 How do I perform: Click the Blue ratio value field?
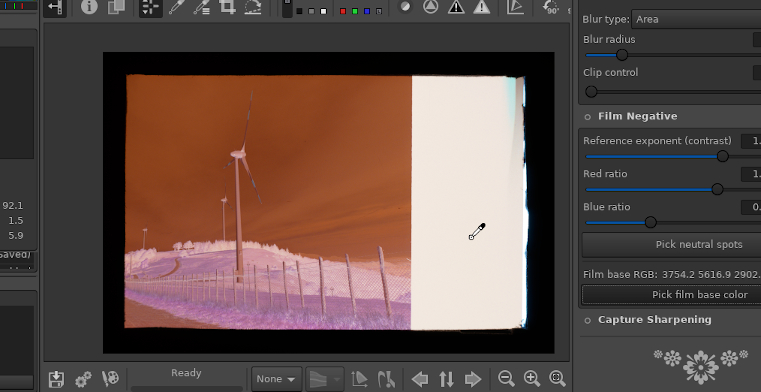(751, 207)
